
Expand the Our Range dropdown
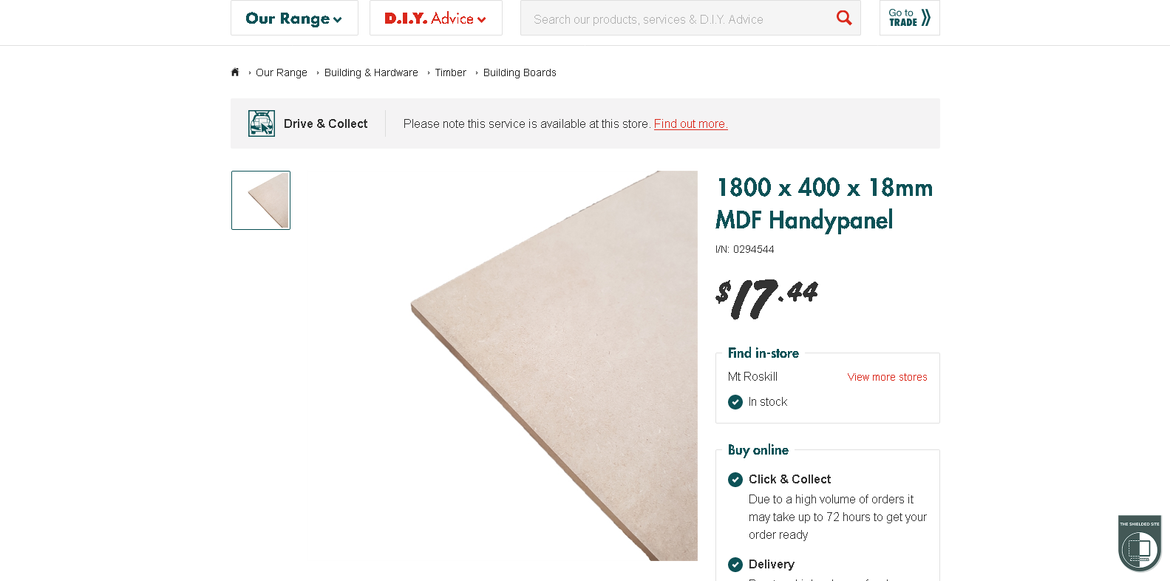pos(294,18)
